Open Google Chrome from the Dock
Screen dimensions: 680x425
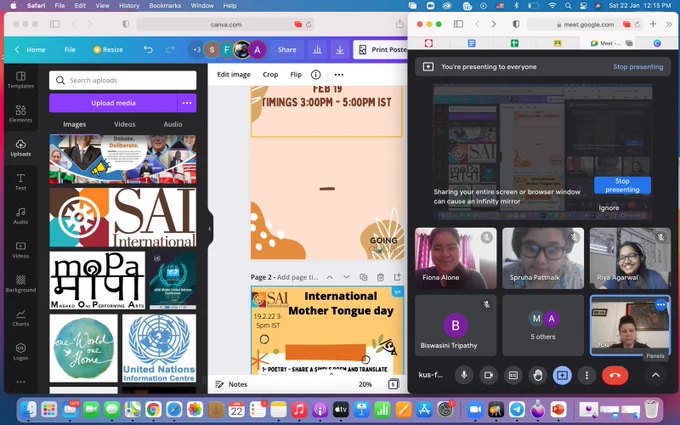153,409
